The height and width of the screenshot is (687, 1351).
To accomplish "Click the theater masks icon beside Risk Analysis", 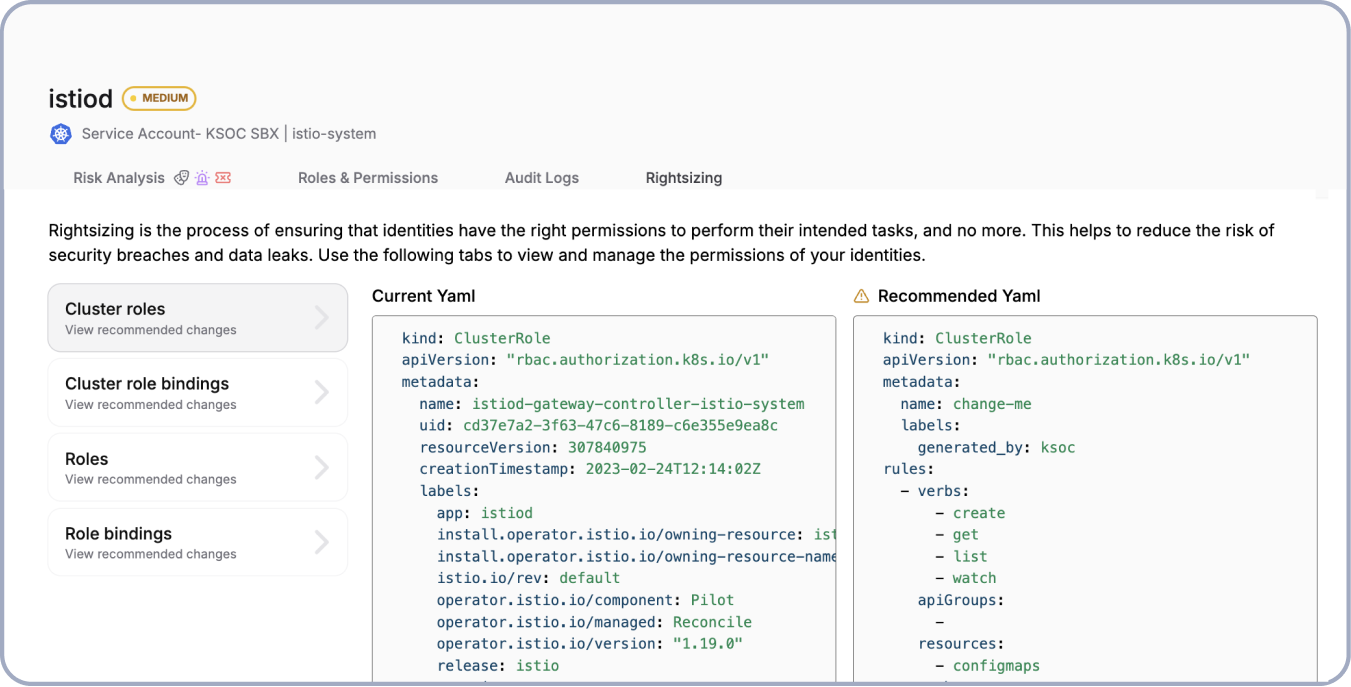I will (181, 178).
